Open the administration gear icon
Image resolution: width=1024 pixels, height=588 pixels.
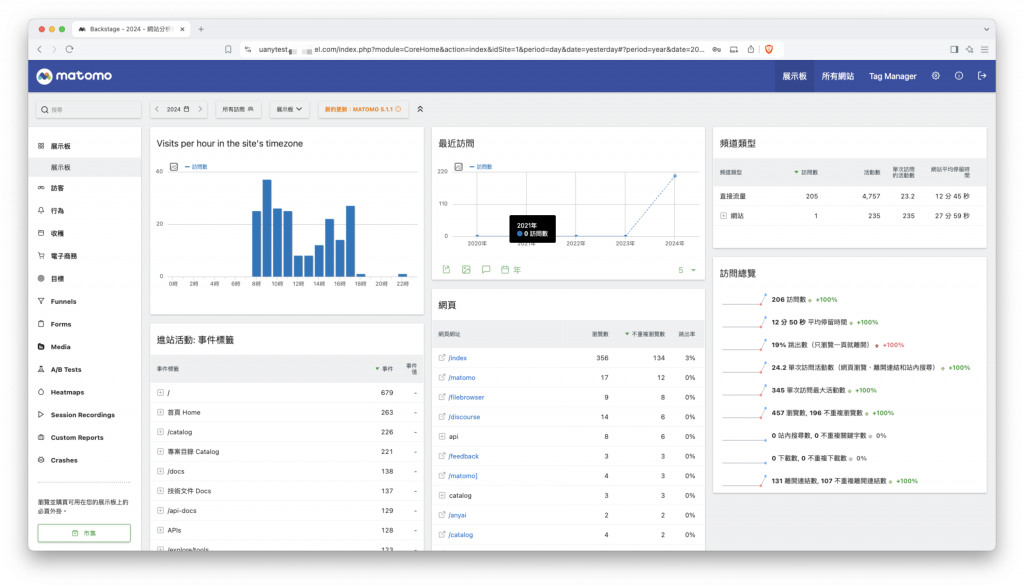pos(936,76)
